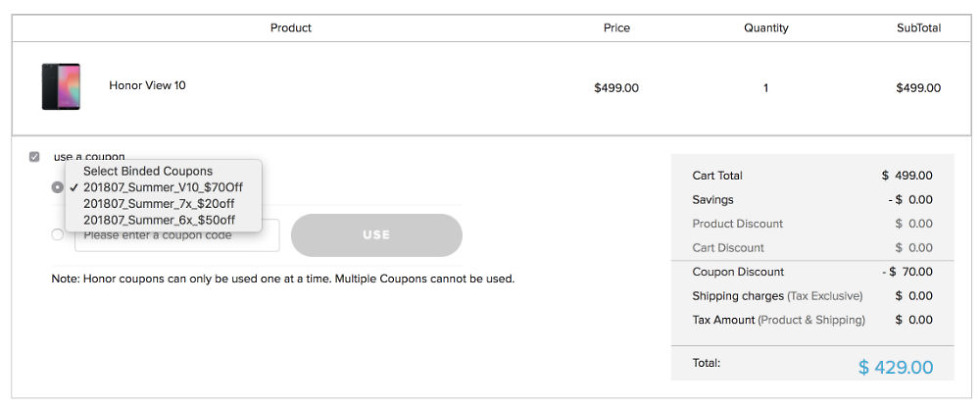Viewport: 980px width, 408px height.
Task: Select the enter coupon code radio button
Action: pyautogui.click(x=57, y=235)
